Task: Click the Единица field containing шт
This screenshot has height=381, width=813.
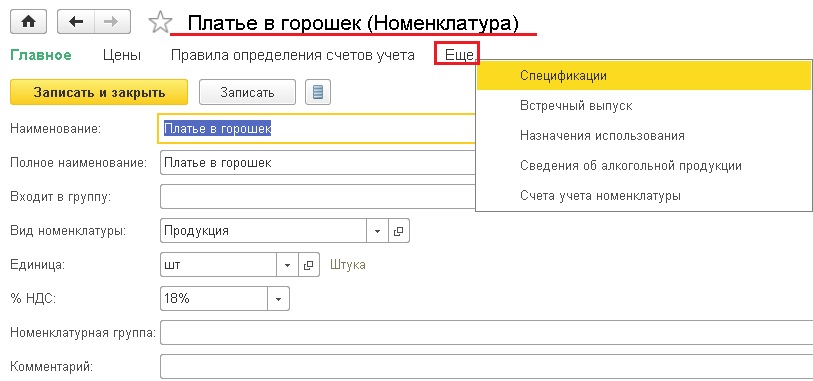Action: click(x=219, y=265)
